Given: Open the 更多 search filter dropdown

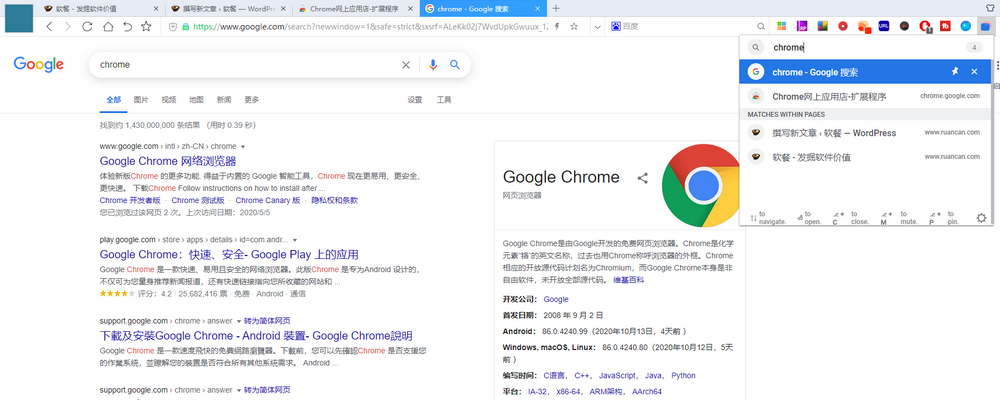Looking at the screenshot, I should 251,100.
